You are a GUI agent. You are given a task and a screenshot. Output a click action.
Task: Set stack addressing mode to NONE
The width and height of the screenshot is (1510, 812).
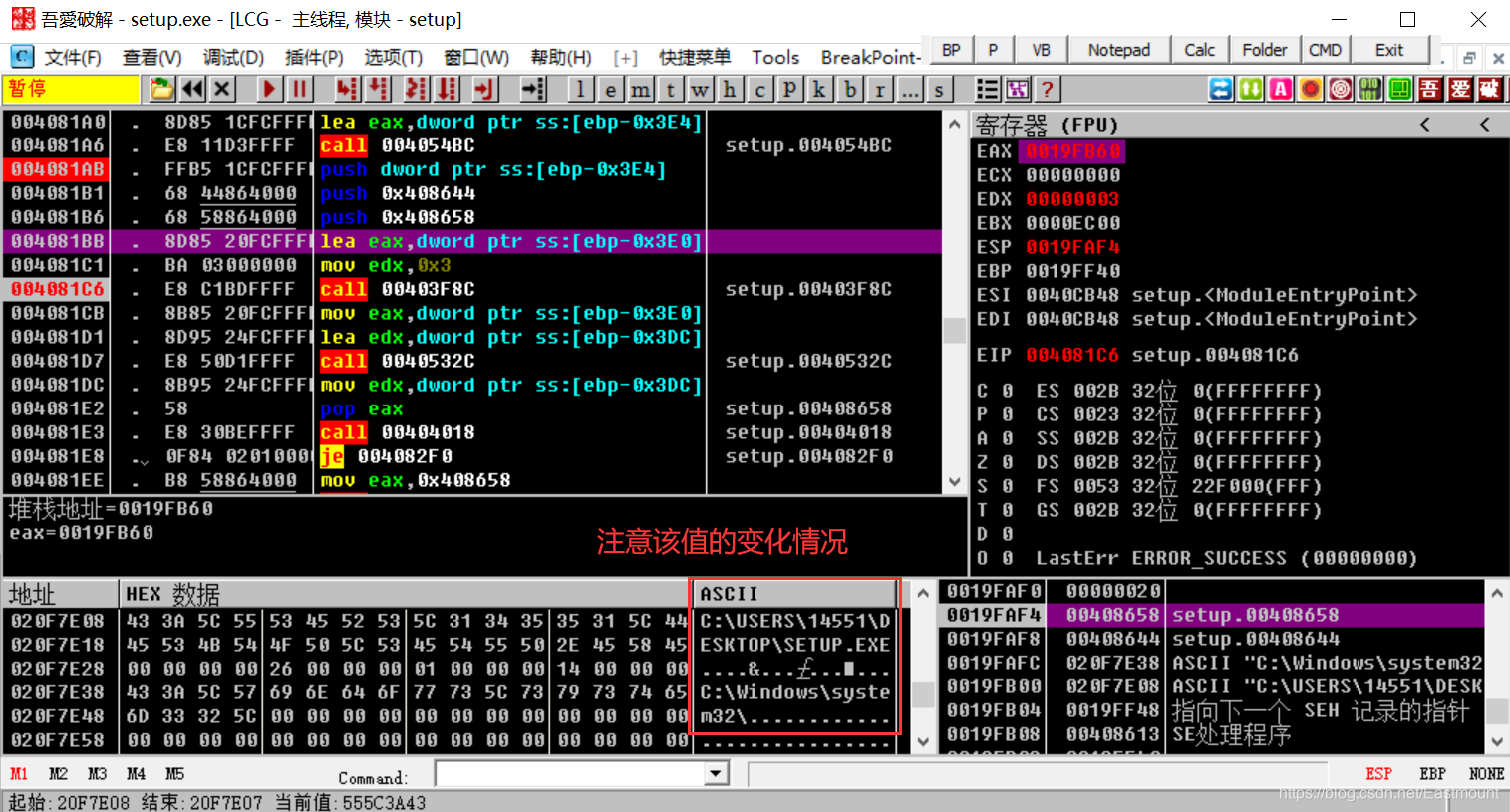[x=1486, y=774]
